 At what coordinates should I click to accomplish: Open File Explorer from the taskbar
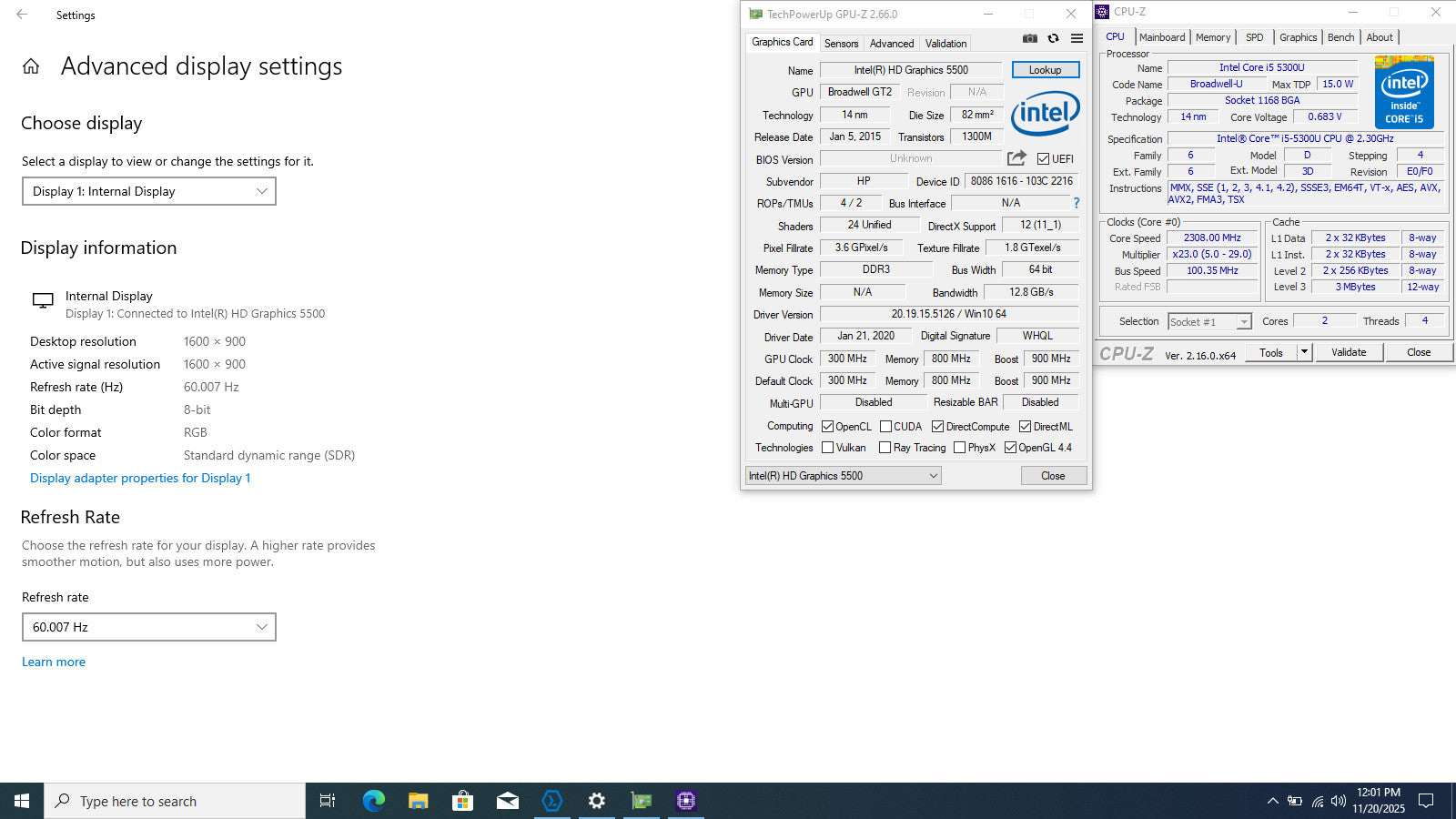[418, 801]
